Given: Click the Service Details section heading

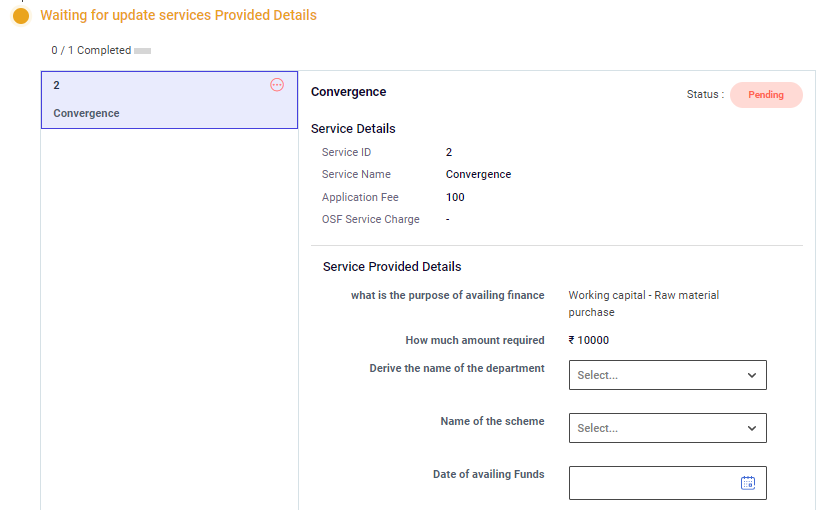Looking at the screenshot, I should click(353, 129).
